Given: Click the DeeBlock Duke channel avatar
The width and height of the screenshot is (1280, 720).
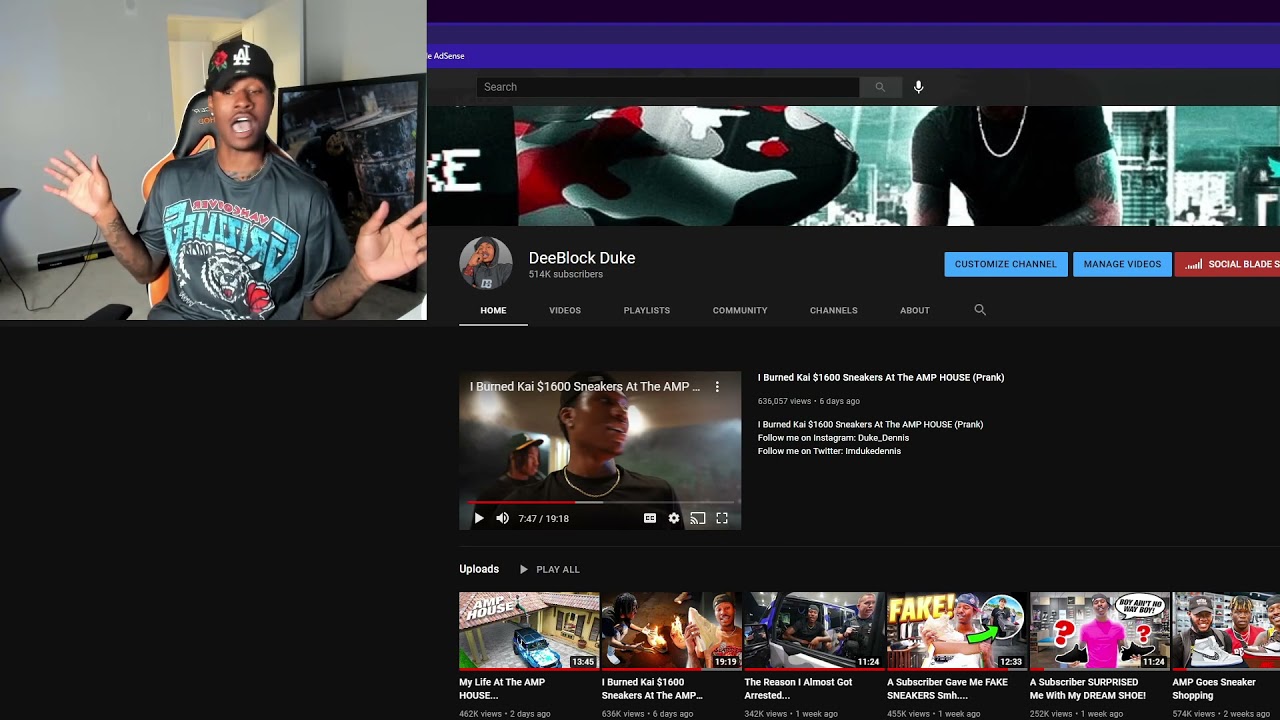Looking at the screenshot, I should tap(486, 264).
